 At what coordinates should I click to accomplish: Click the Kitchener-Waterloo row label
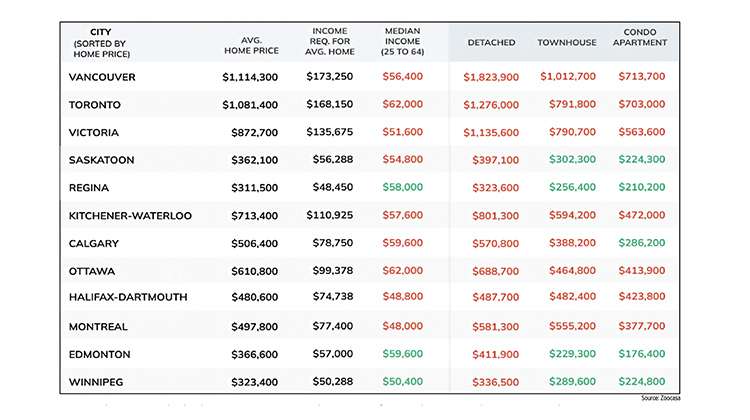point(130,216)
